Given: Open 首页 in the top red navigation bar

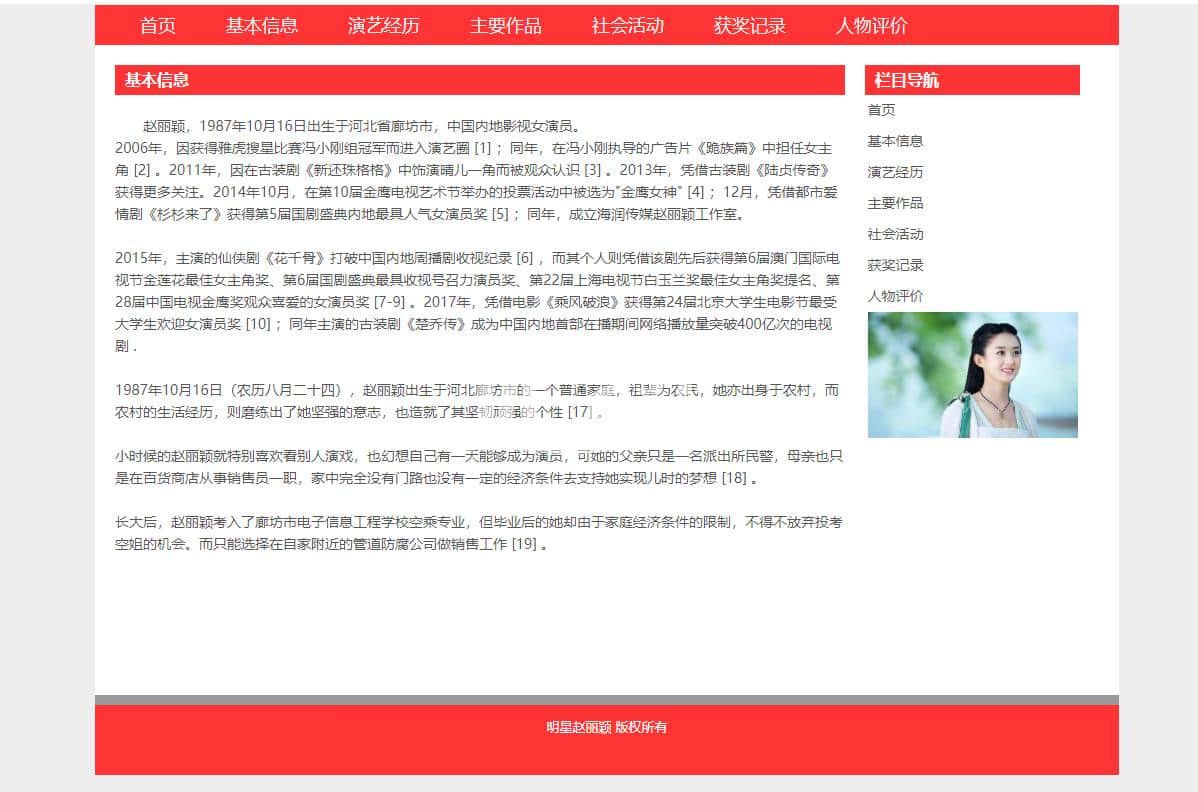Looking at the screenshot, I should click(158, 26).
